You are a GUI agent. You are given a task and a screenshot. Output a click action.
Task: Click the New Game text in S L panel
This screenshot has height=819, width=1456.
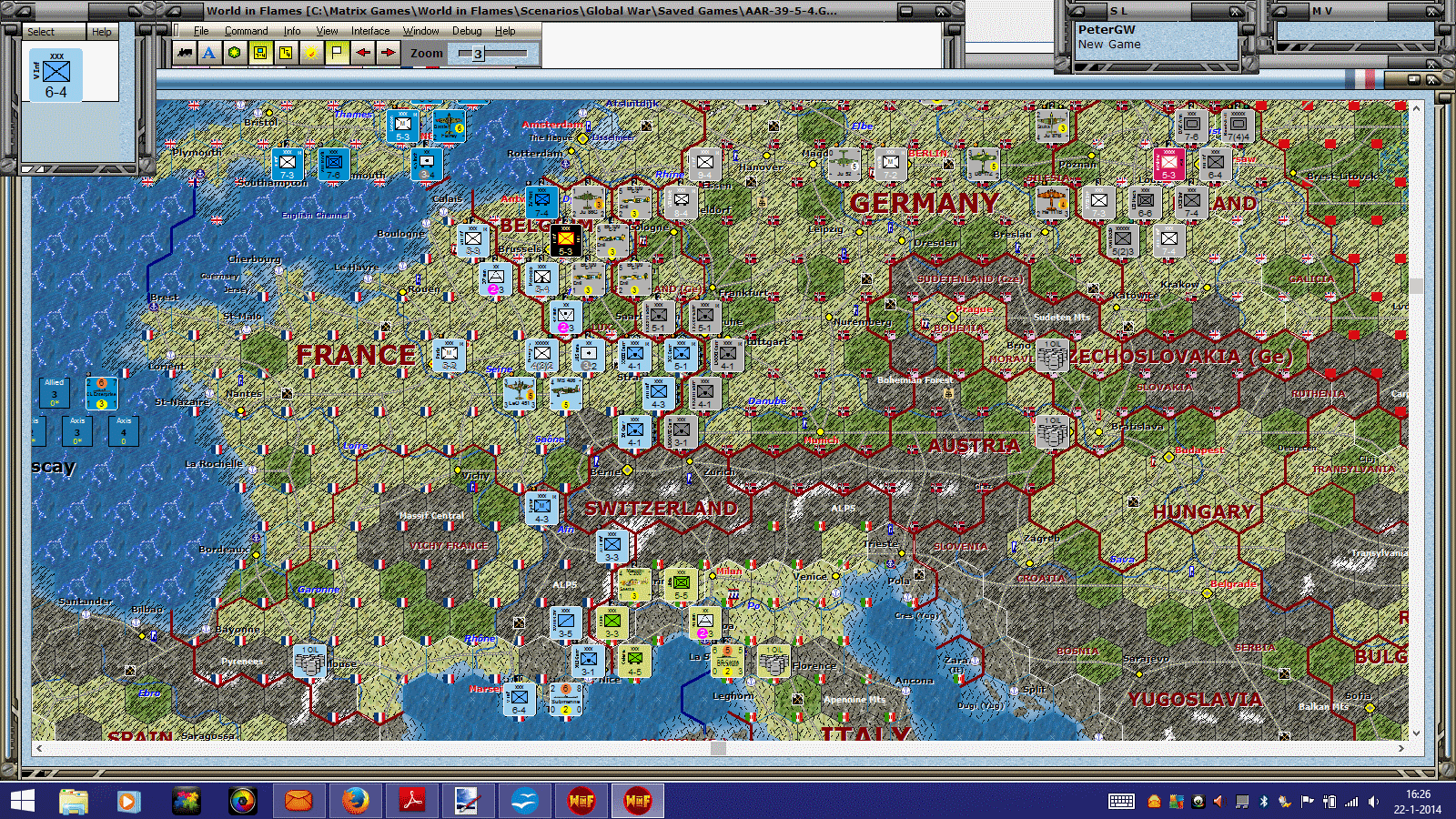coord(1109,44)
